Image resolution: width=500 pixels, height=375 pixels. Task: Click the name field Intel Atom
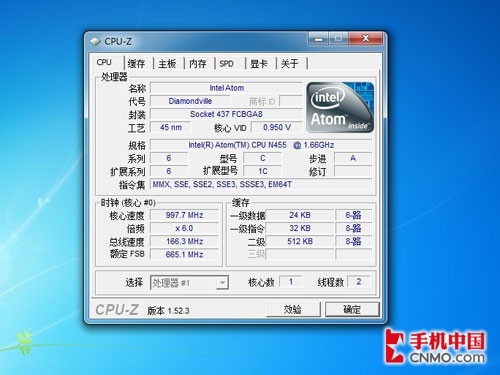(x=226, y=88)
